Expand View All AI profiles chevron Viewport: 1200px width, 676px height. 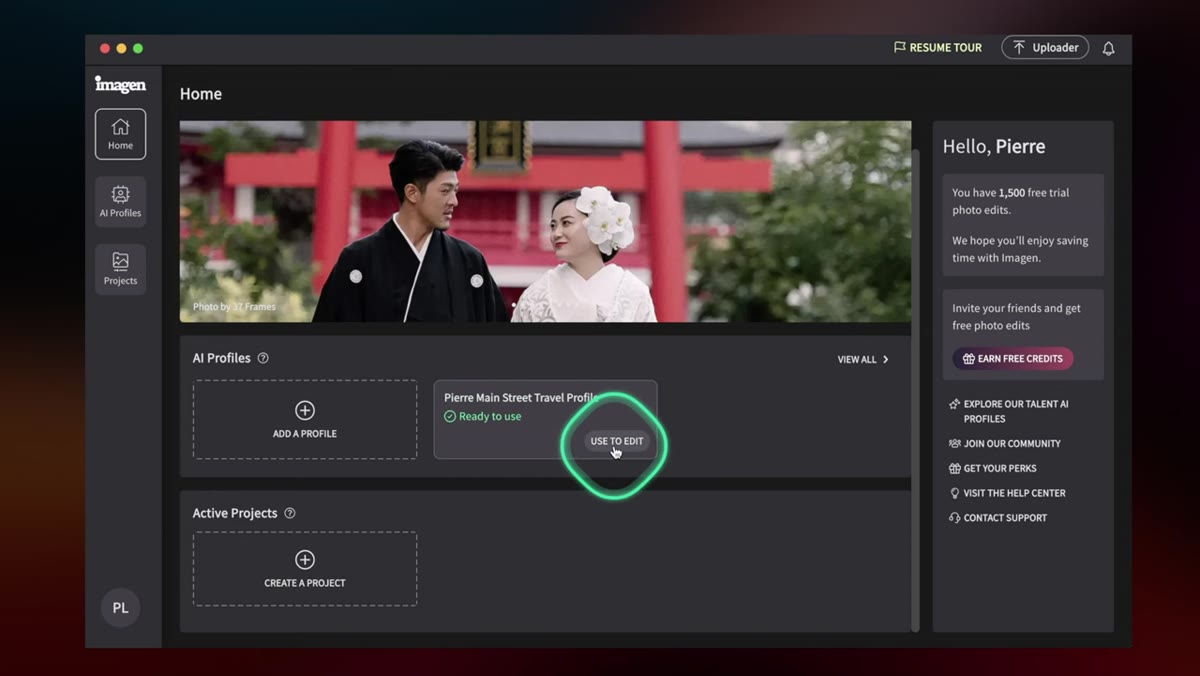pyautogui.click(x=886, y=359)
